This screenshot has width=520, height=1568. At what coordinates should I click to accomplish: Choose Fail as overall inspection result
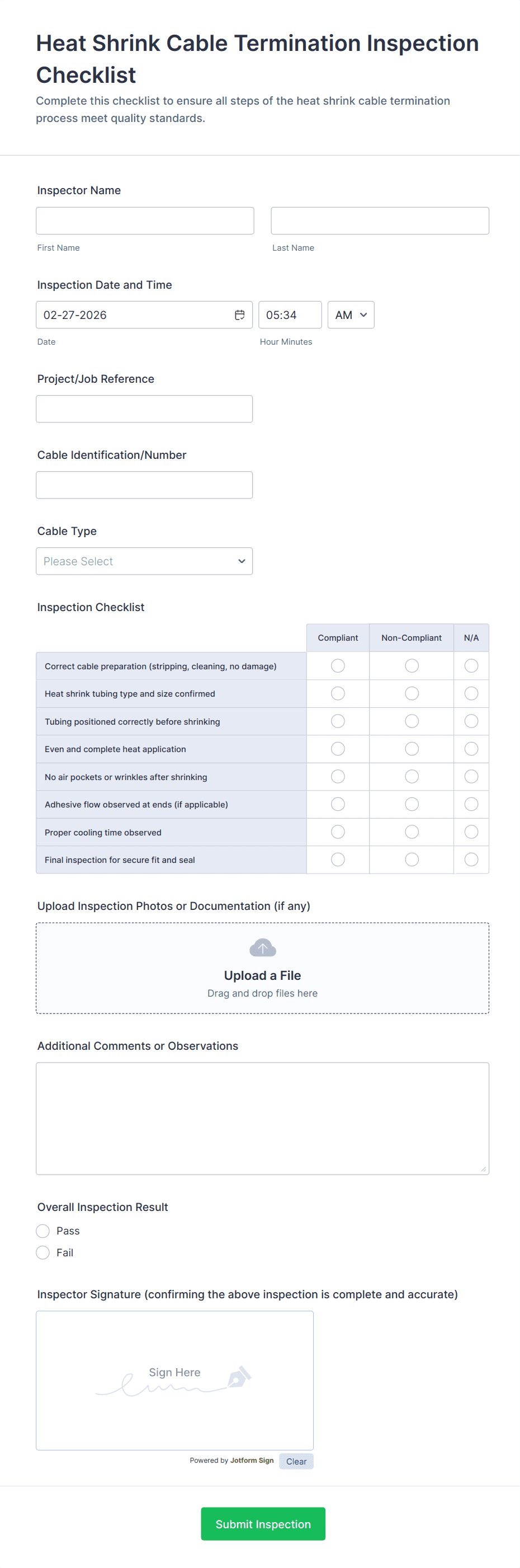43,1253
